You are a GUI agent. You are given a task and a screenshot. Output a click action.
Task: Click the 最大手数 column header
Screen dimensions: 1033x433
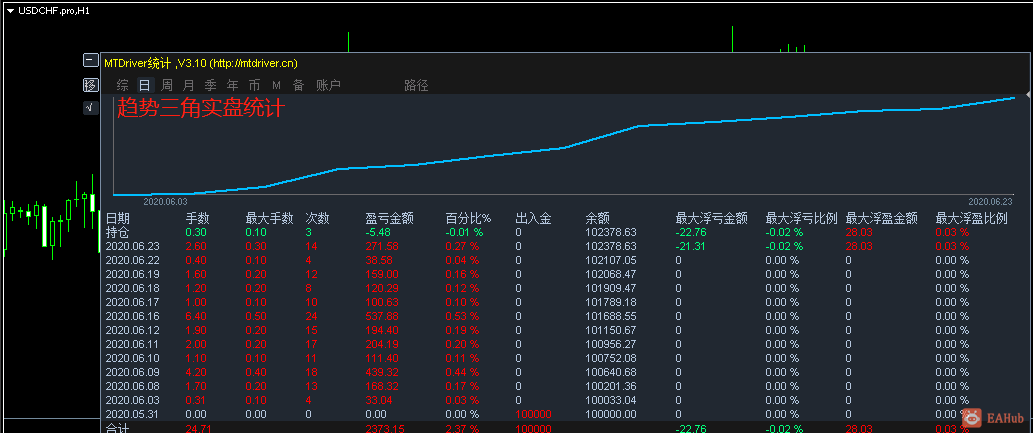[269, 218]
